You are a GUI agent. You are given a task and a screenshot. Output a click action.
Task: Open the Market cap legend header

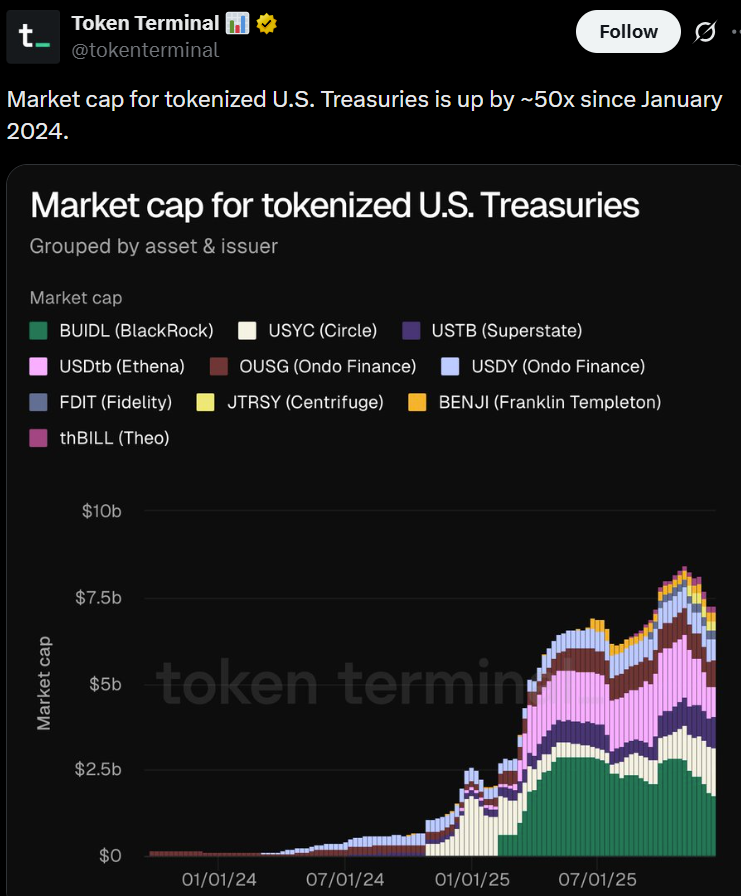(75, 298)
